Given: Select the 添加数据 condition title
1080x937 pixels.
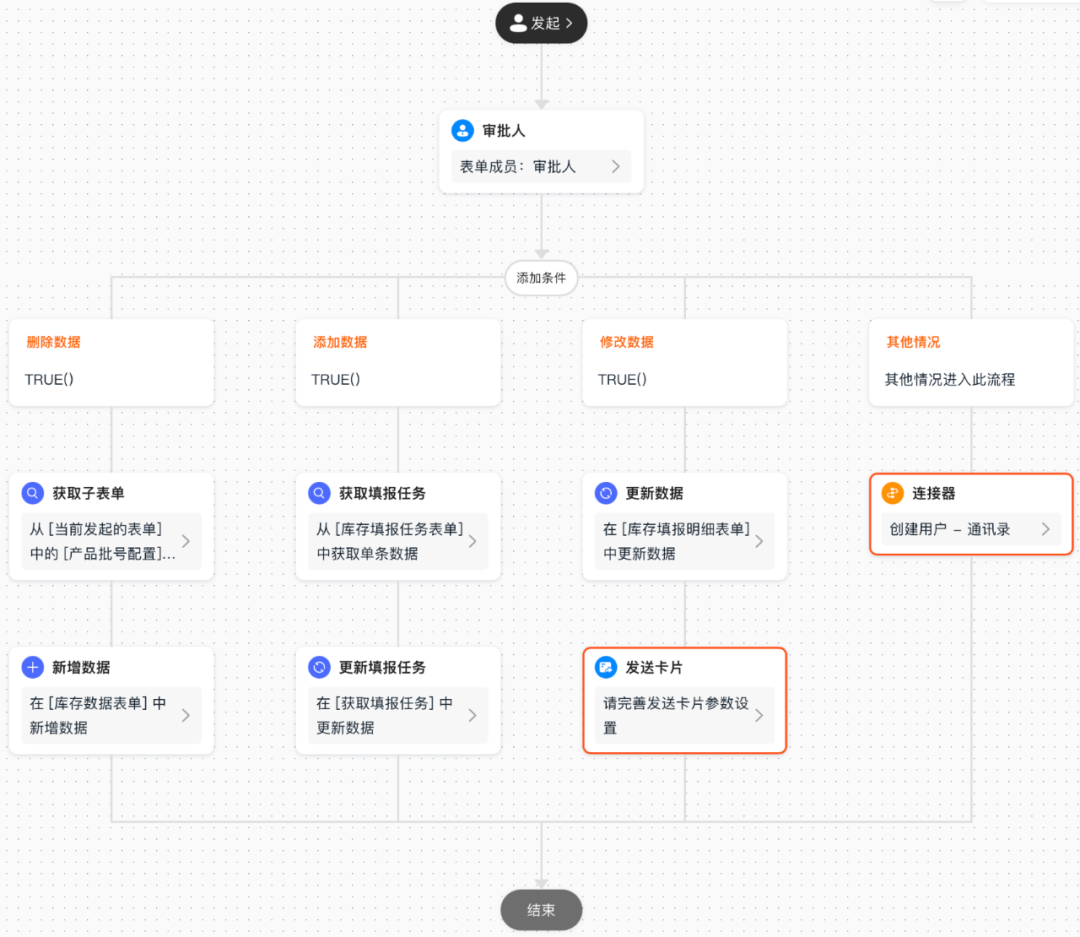Looking at the screenshot, I should pos(340,342).
